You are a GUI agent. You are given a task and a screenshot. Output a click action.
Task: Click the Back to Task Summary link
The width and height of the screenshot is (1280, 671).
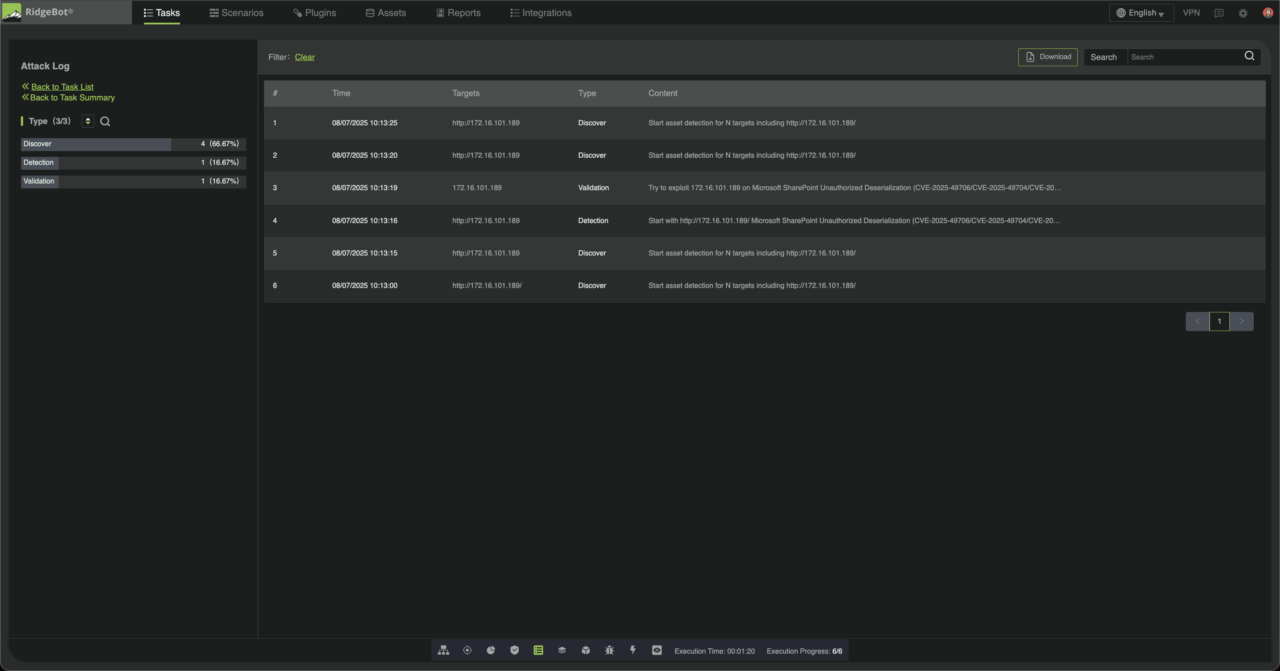(70, 97)
